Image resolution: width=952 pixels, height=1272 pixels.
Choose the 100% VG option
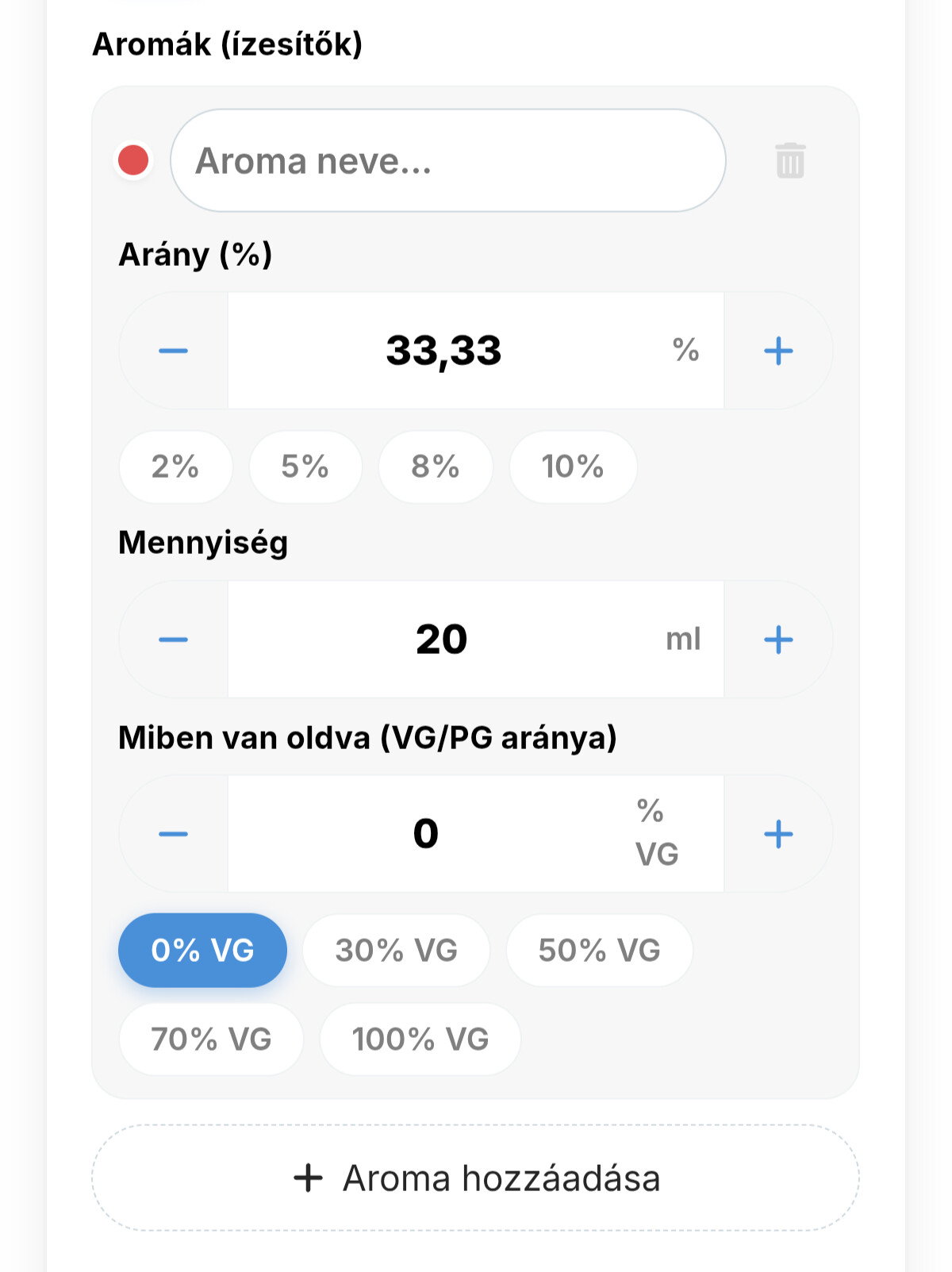click(420, 1039)
